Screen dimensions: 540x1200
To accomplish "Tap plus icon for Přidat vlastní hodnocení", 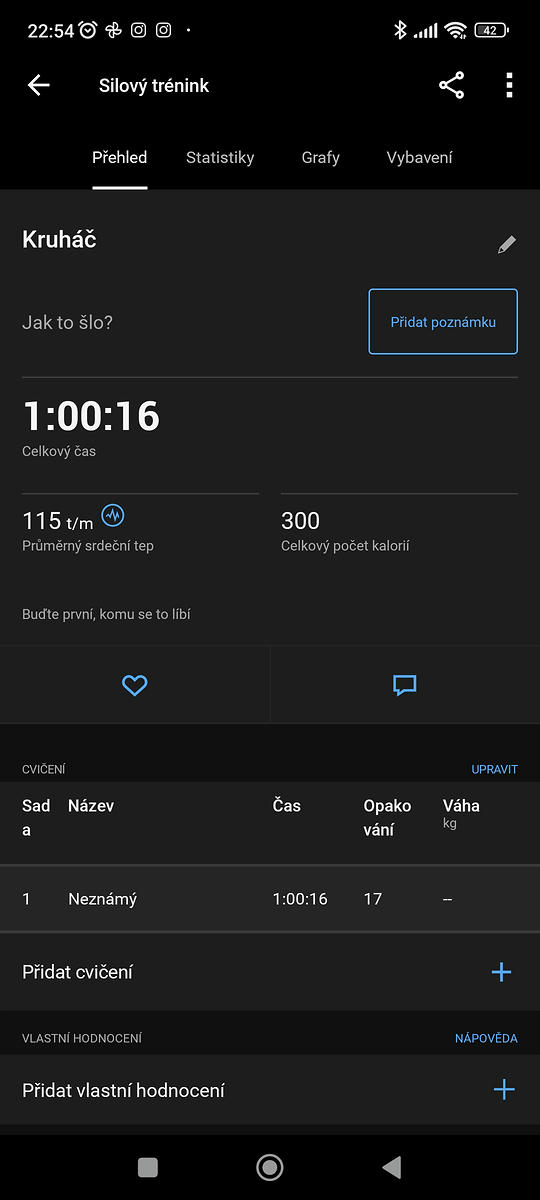I will pyautogui.click(x=504, y=1090).
